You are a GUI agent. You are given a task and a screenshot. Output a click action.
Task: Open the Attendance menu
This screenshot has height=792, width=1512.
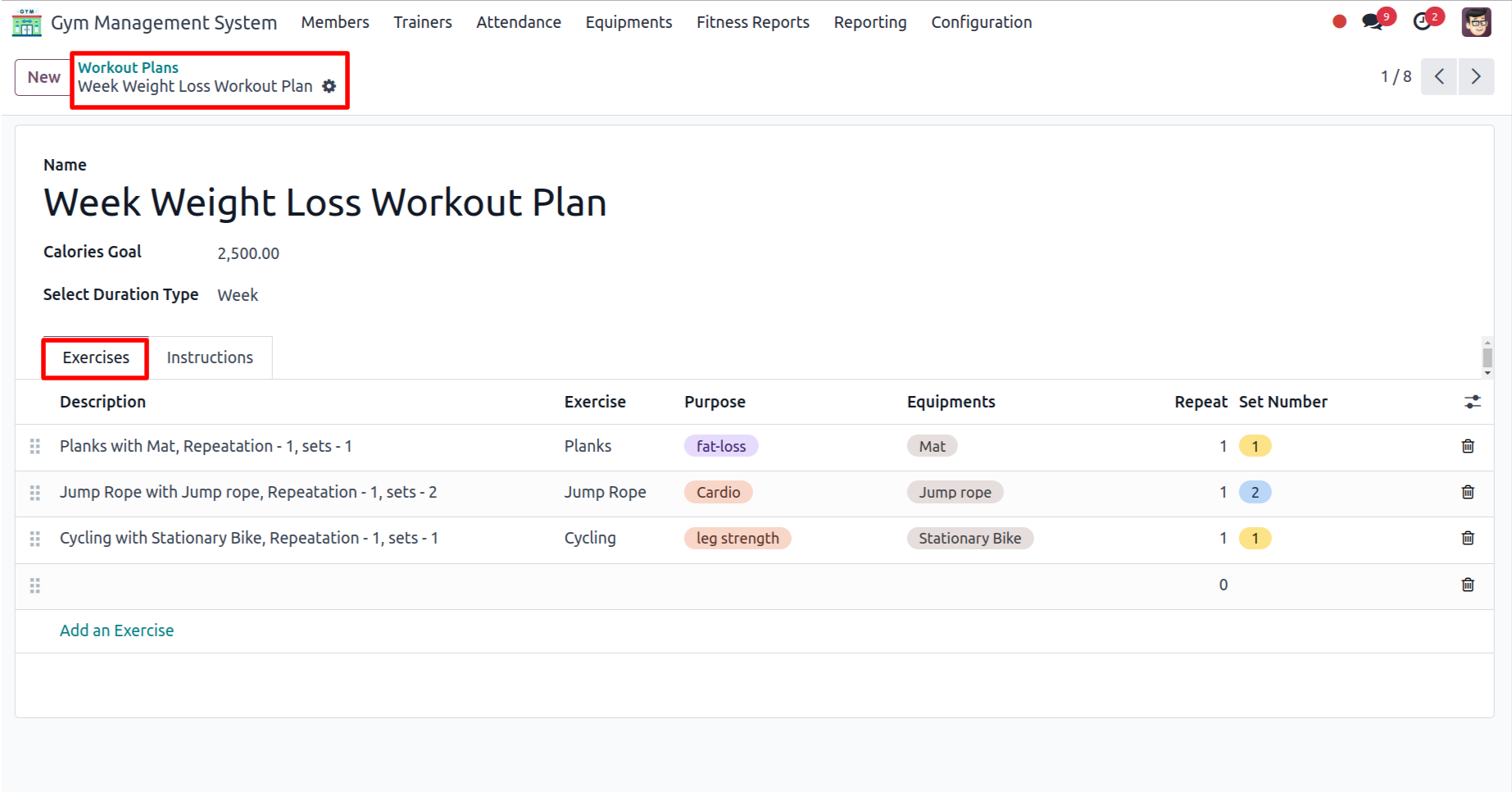tap(519, 22)
